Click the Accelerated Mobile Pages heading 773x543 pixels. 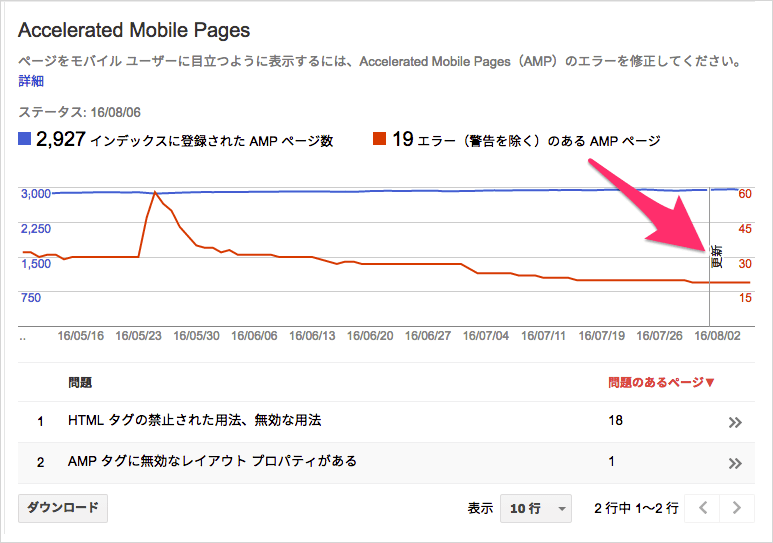click(134, 30)
